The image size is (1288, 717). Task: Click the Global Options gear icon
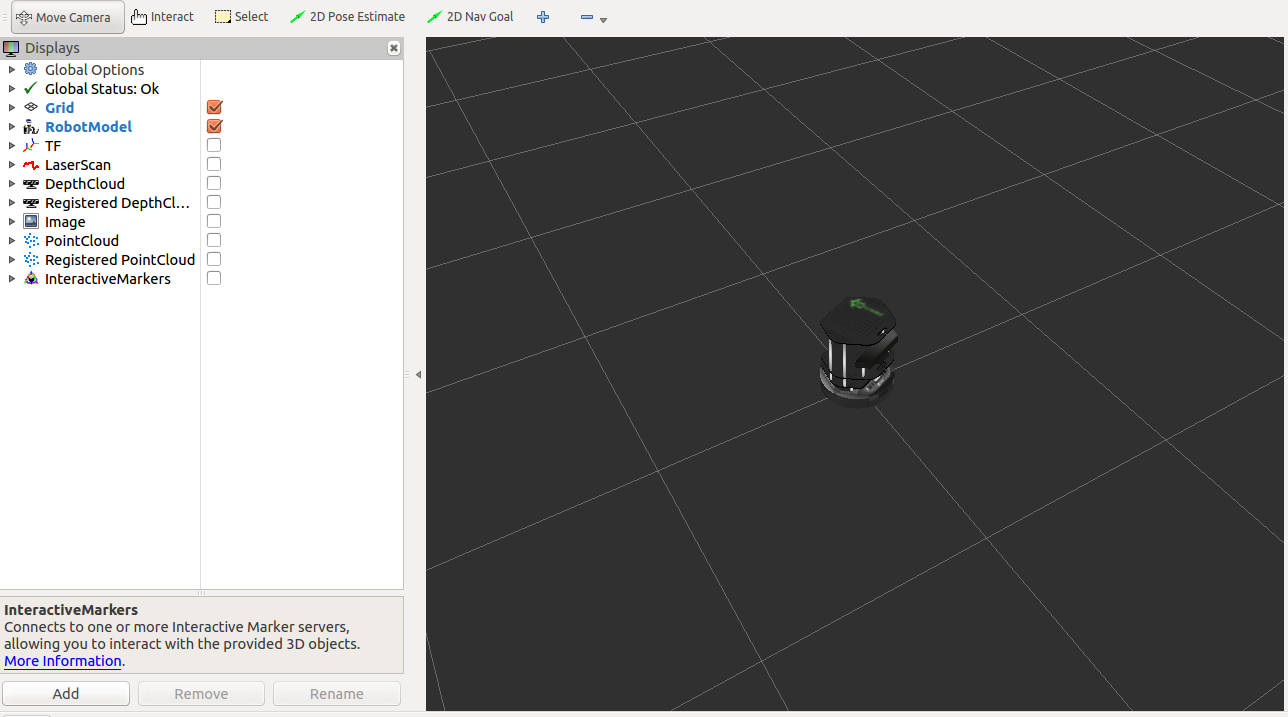tap(30, 69)
